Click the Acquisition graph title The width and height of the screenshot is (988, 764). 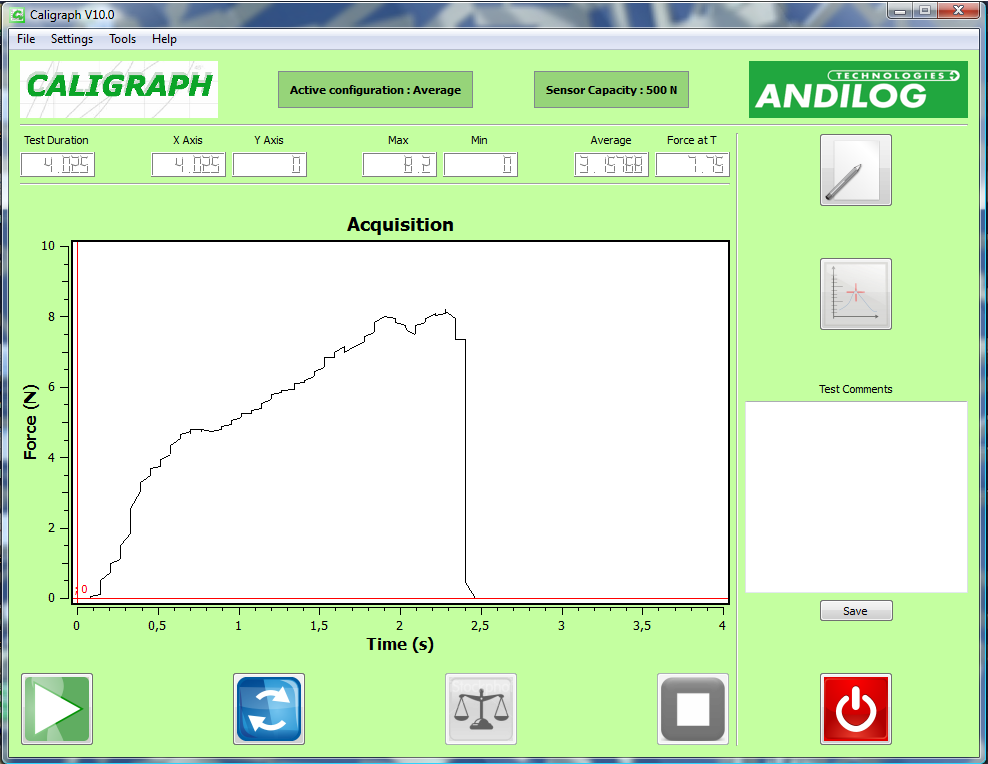coord(400,224)
